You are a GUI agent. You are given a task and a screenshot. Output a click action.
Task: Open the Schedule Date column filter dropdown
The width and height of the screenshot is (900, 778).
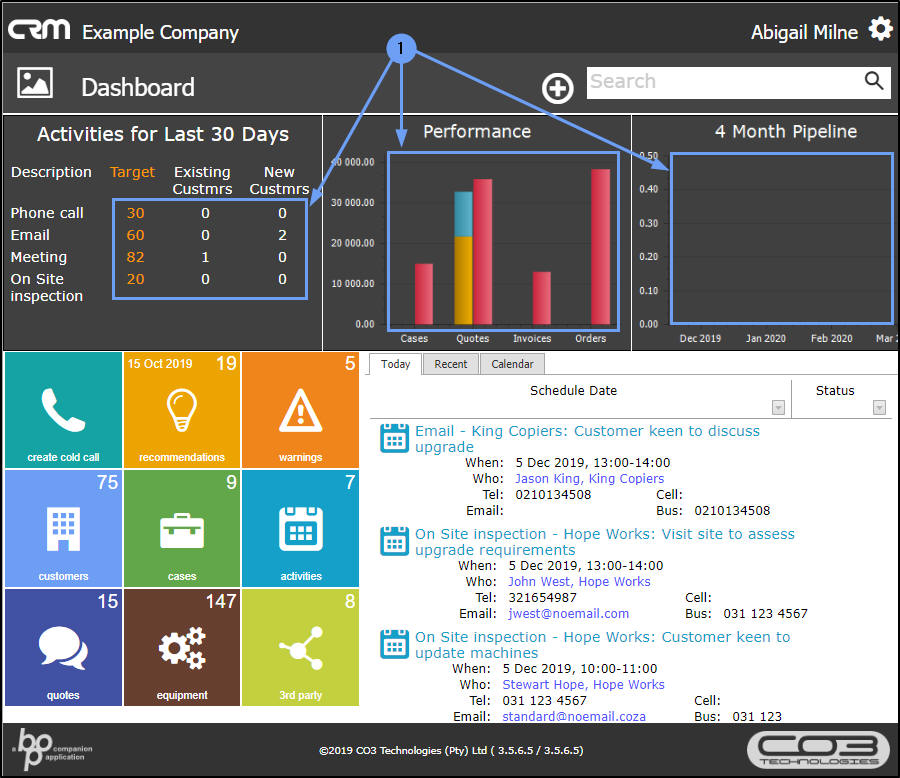point(778,407)
